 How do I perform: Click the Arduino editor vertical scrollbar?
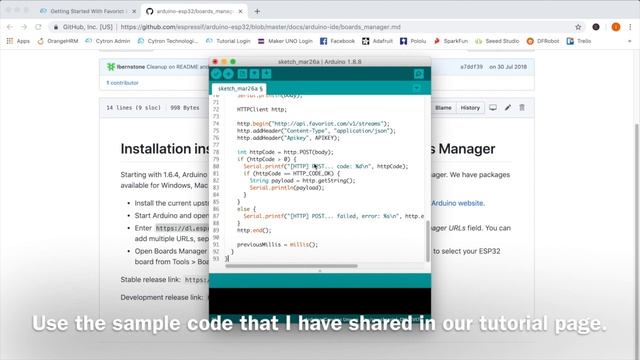pos(427,241)
